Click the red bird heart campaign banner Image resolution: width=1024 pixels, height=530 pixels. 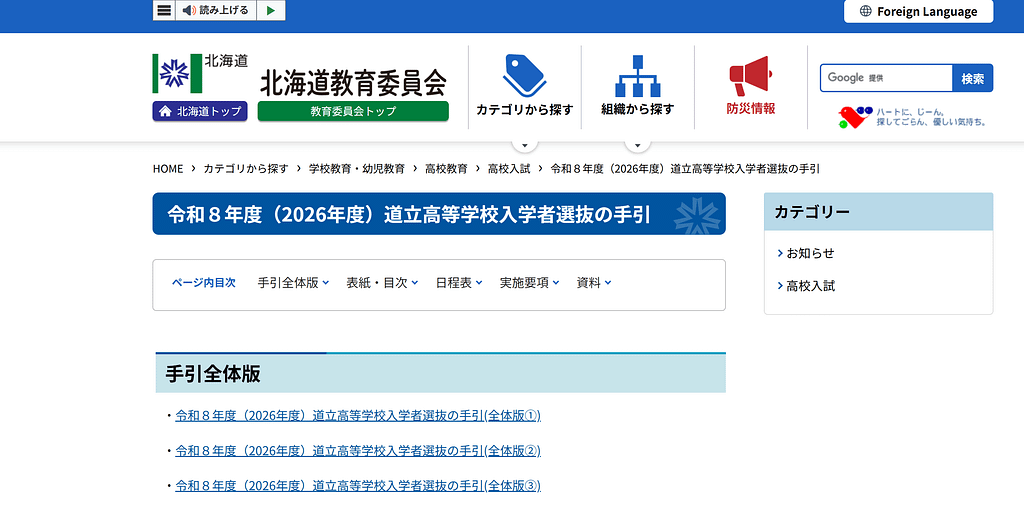912,117
